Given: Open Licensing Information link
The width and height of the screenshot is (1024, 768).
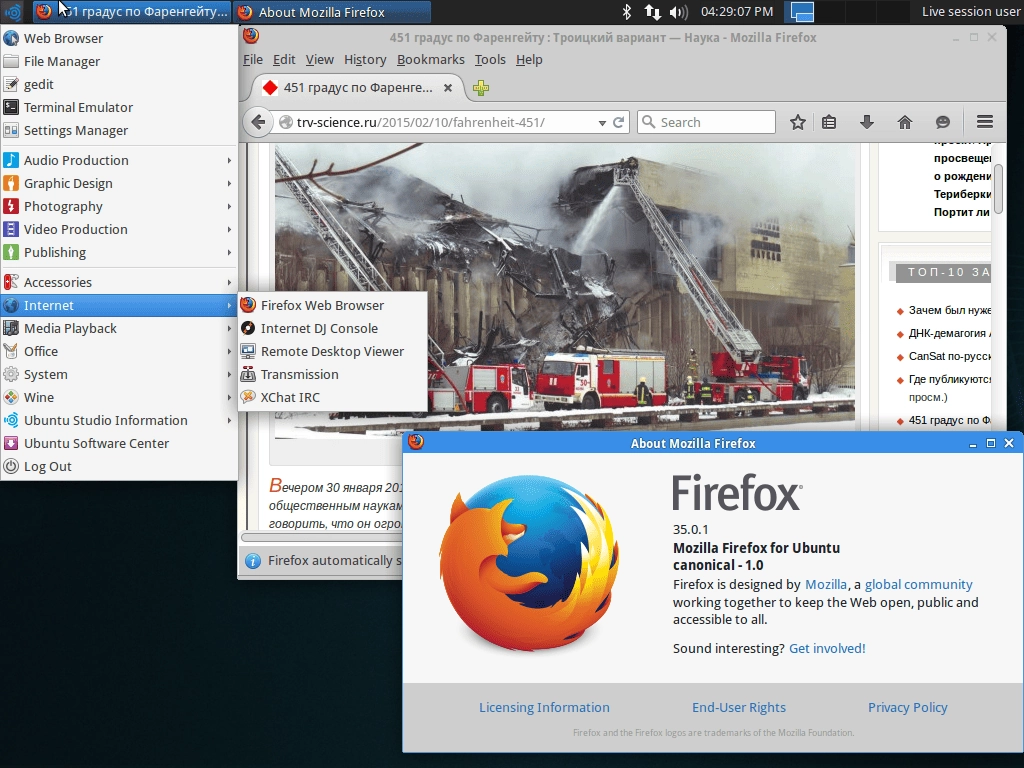Looking at the screenshot, I should [544, 707].
